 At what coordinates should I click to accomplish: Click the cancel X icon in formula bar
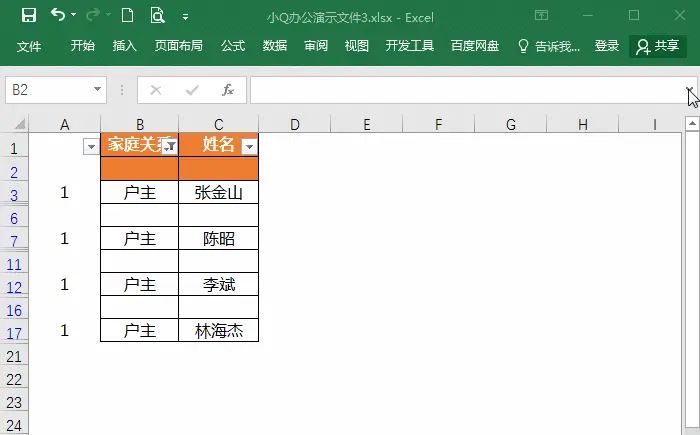coord(156,90)
